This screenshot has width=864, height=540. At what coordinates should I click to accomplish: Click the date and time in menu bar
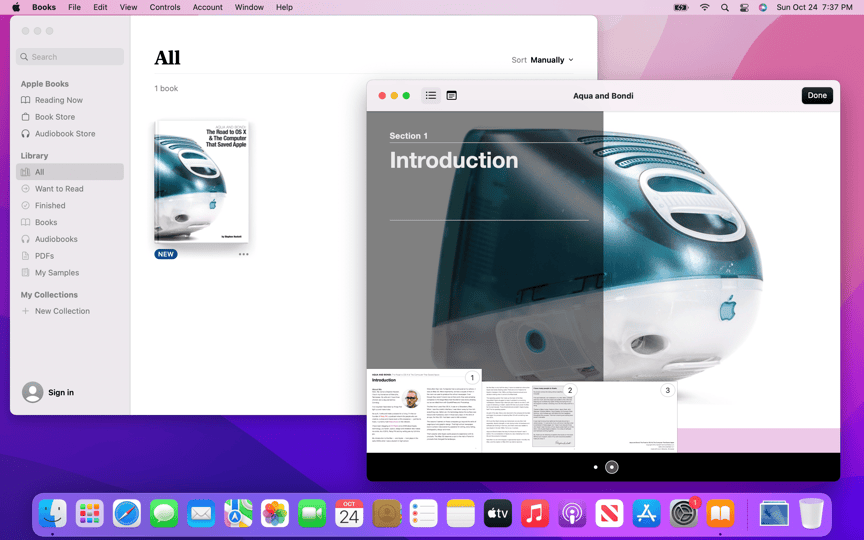click(x=814, y=7)
